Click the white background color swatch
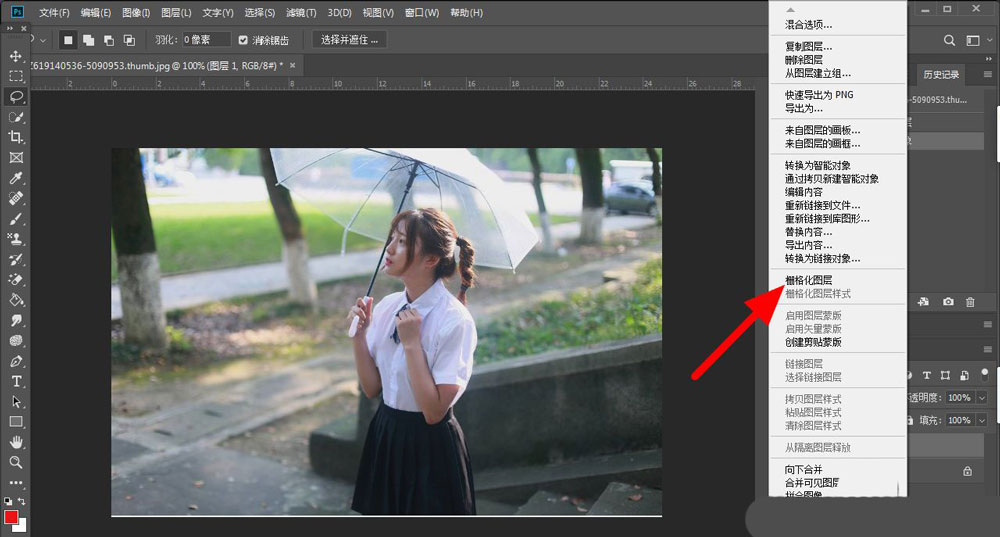The width and height of the screenshot is (1000, 537). point(22,527)
